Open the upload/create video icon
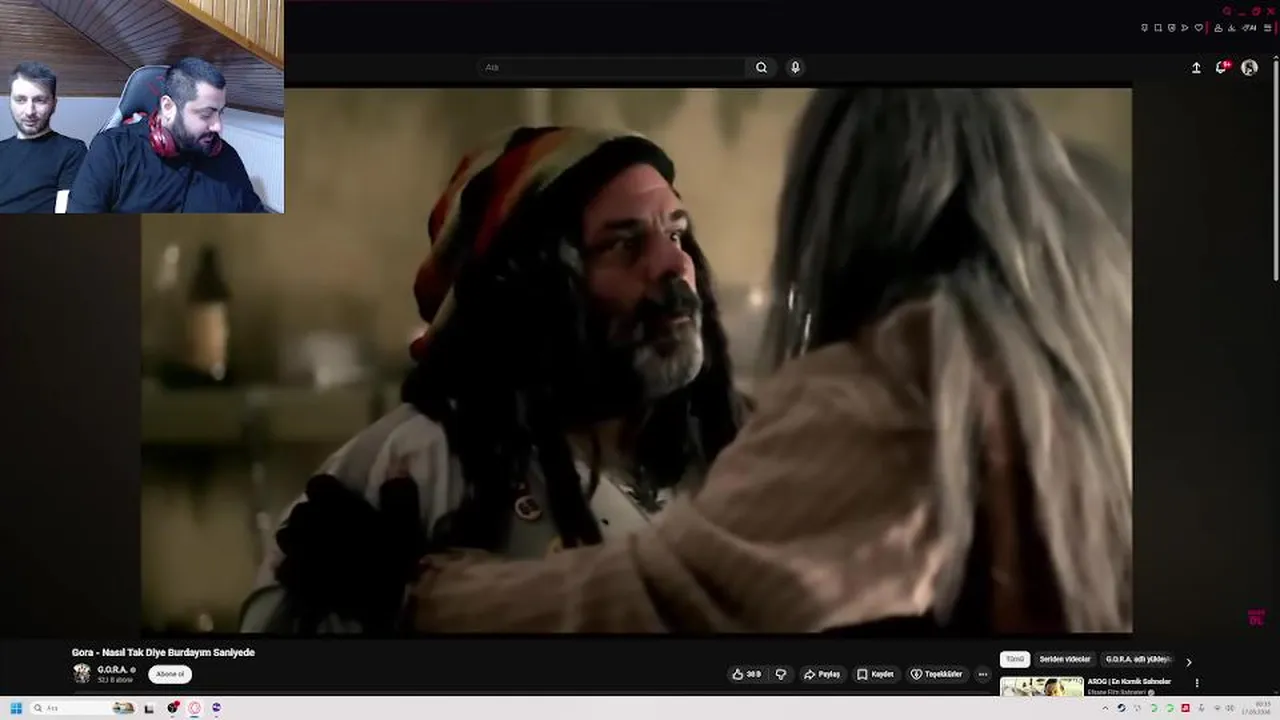This screenshot has width=1280, height=720. 1196,67
